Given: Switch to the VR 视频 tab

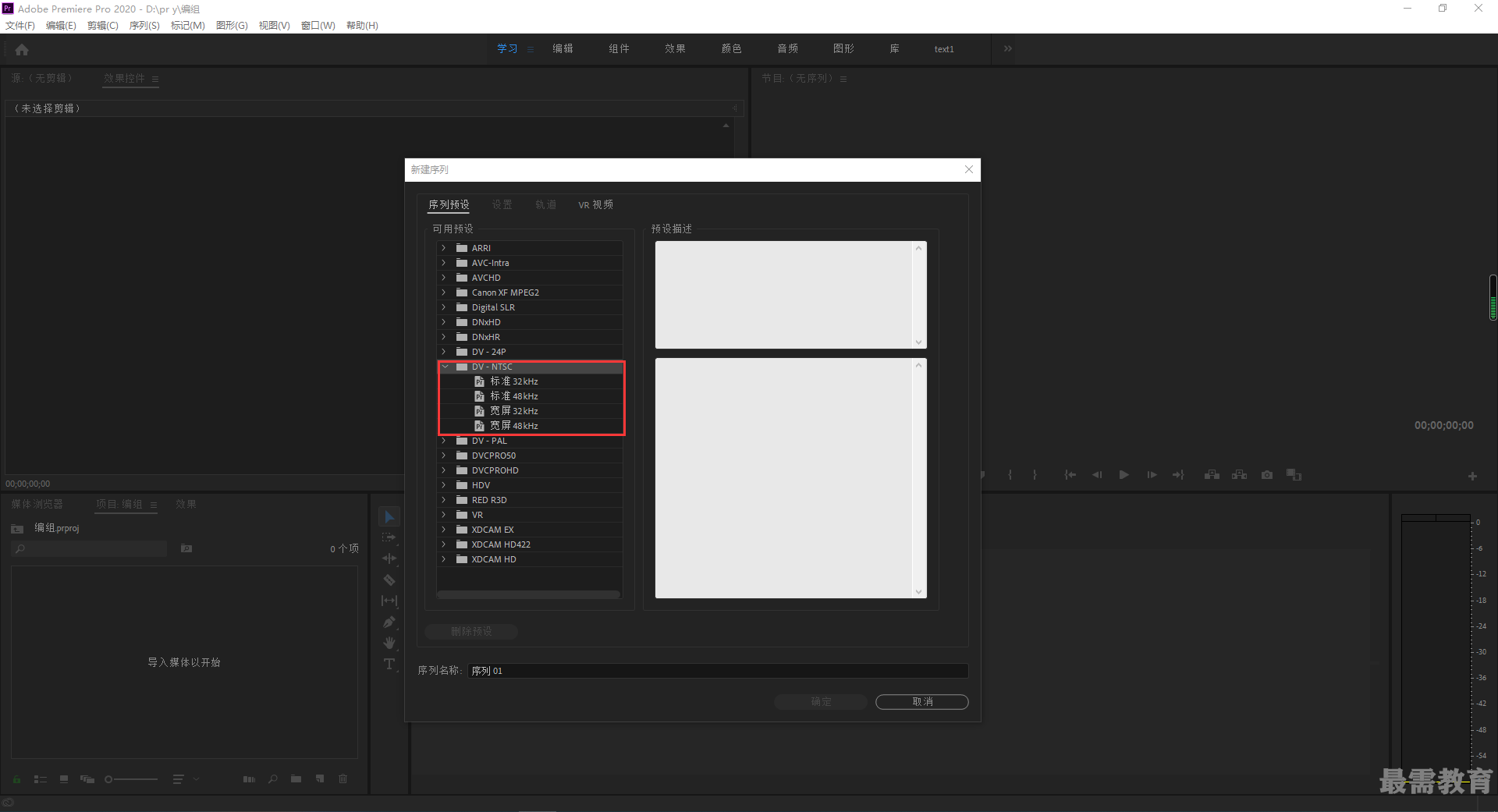Looking at the screenshot, I should 595,205.
